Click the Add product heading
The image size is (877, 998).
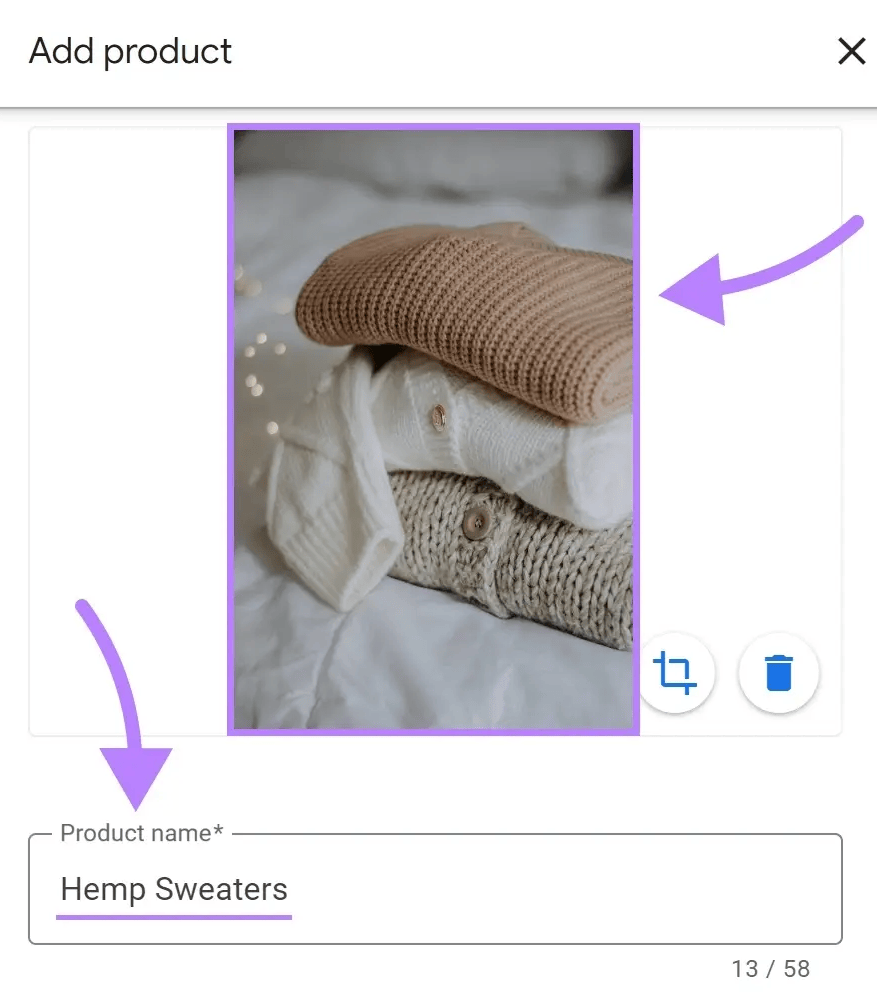(x=130, y=51)
